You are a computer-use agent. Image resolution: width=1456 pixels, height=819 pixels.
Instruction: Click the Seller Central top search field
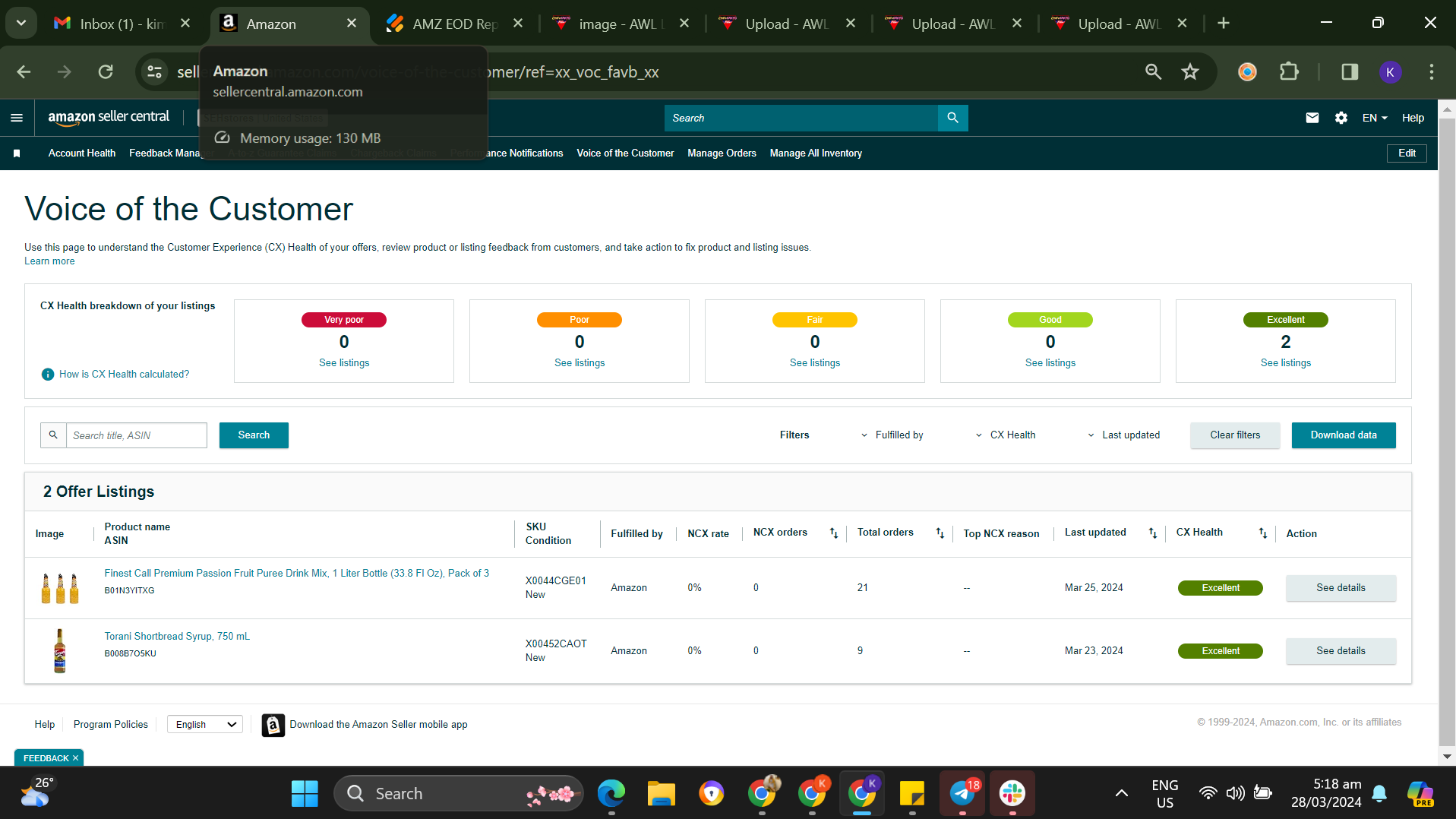point(801,118)
